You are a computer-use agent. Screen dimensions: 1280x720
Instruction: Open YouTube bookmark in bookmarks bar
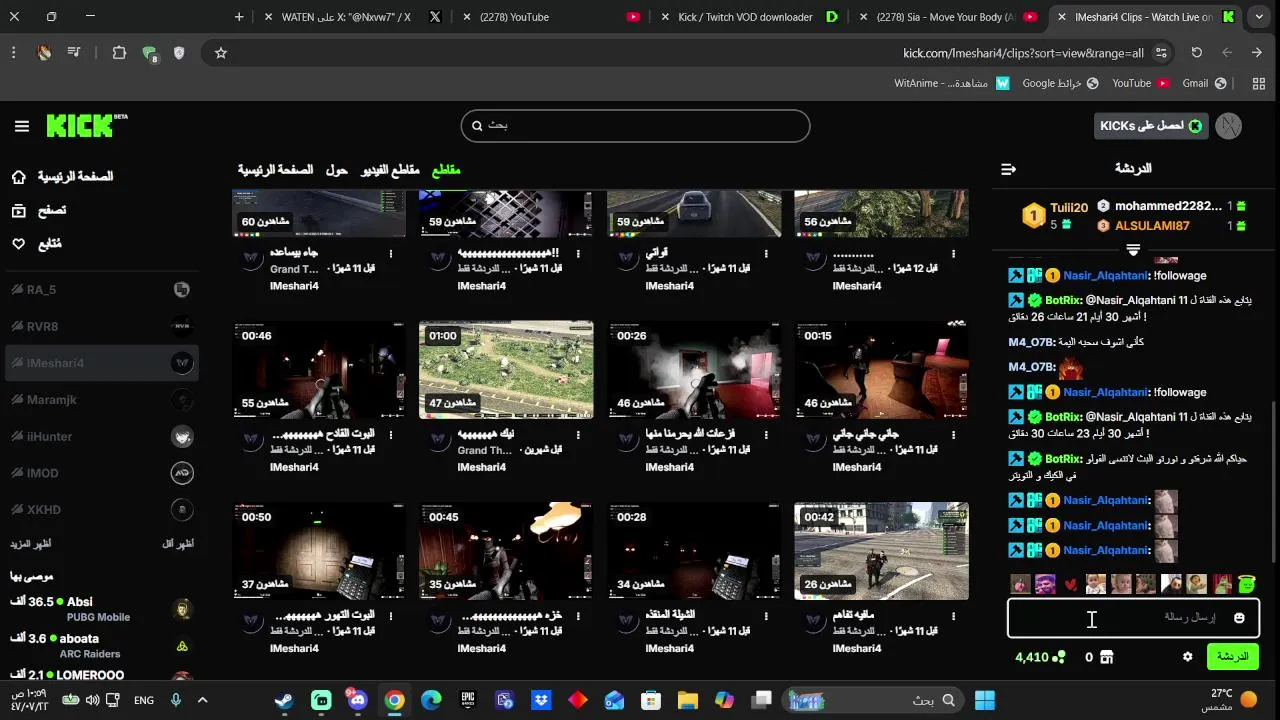[x=1140, y=84]
